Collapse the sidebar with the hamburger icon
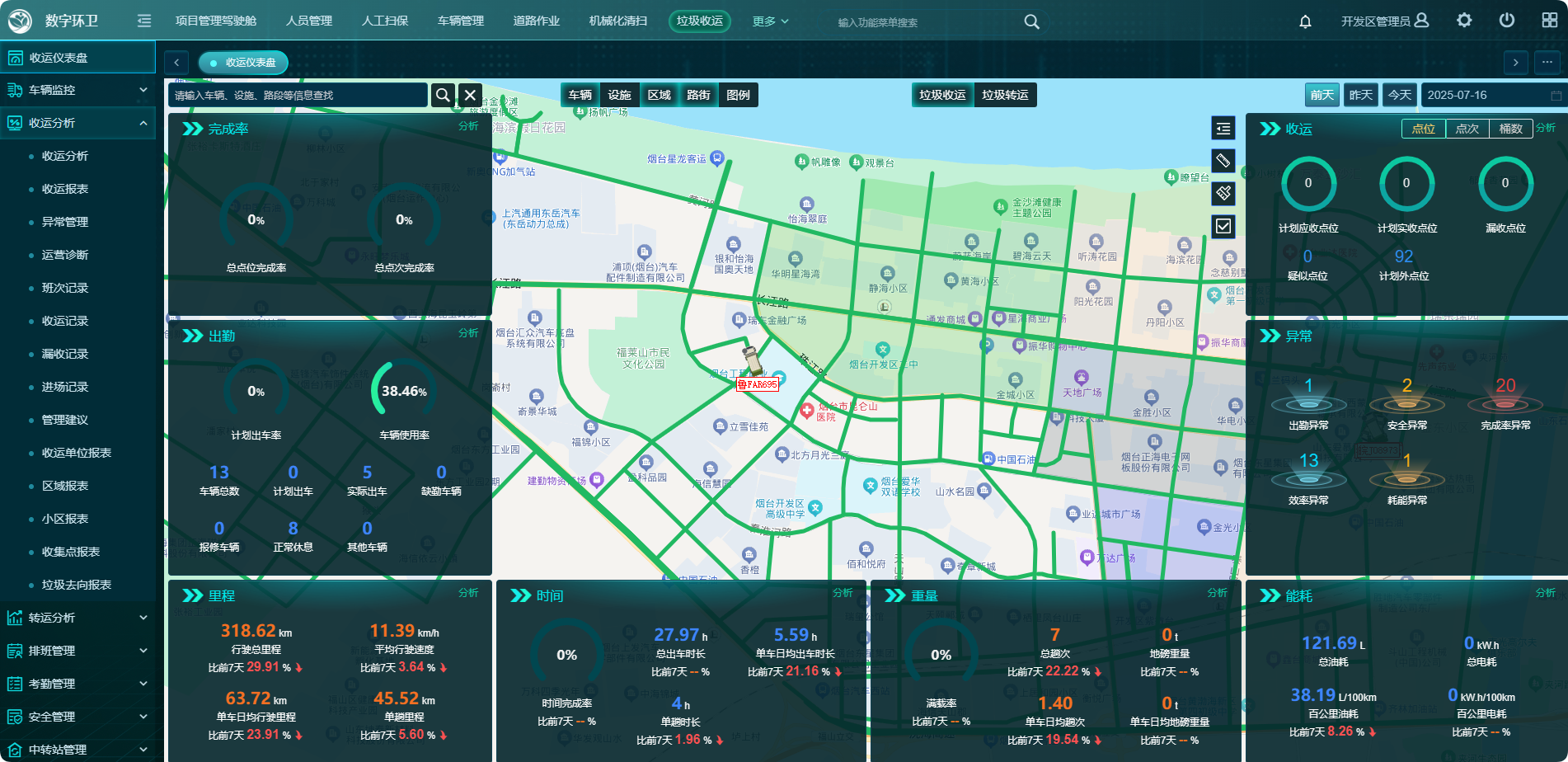 point(144,21)
